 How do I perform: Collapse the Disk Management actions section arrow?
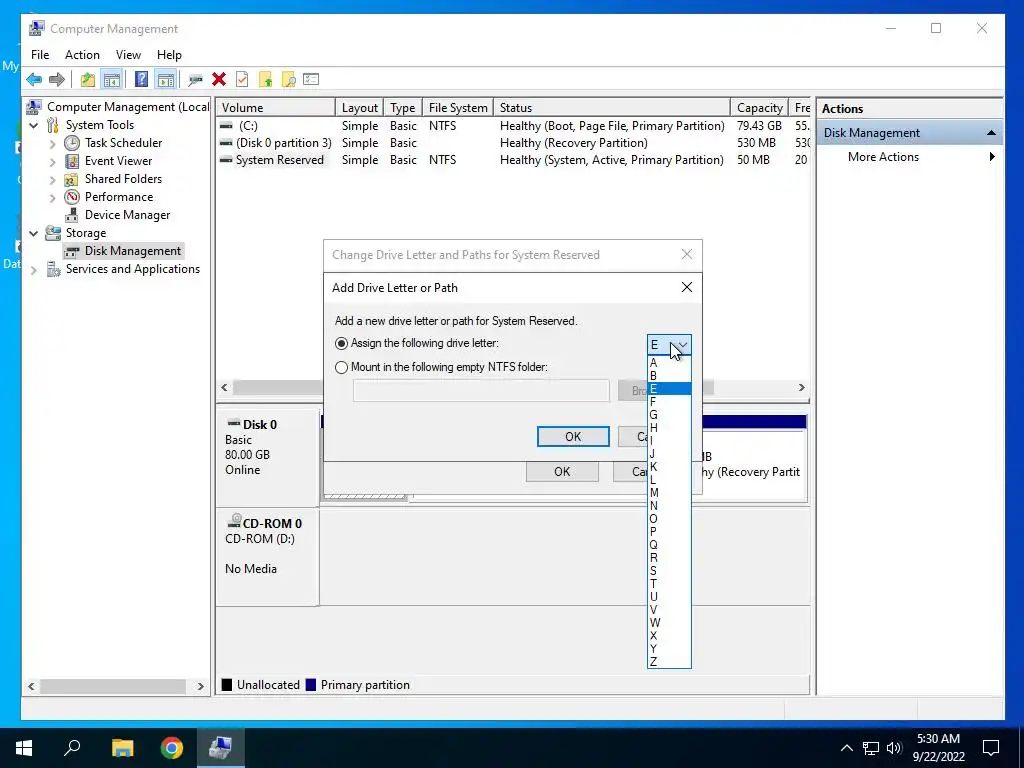click(991, 133)
